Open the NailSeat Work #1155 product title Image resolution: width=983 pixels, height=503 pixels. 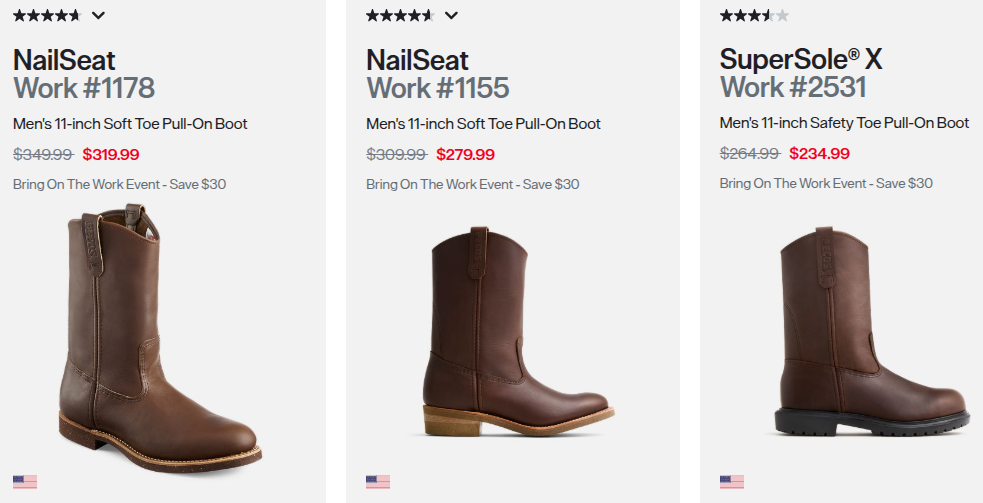click(x=438, y=74)
